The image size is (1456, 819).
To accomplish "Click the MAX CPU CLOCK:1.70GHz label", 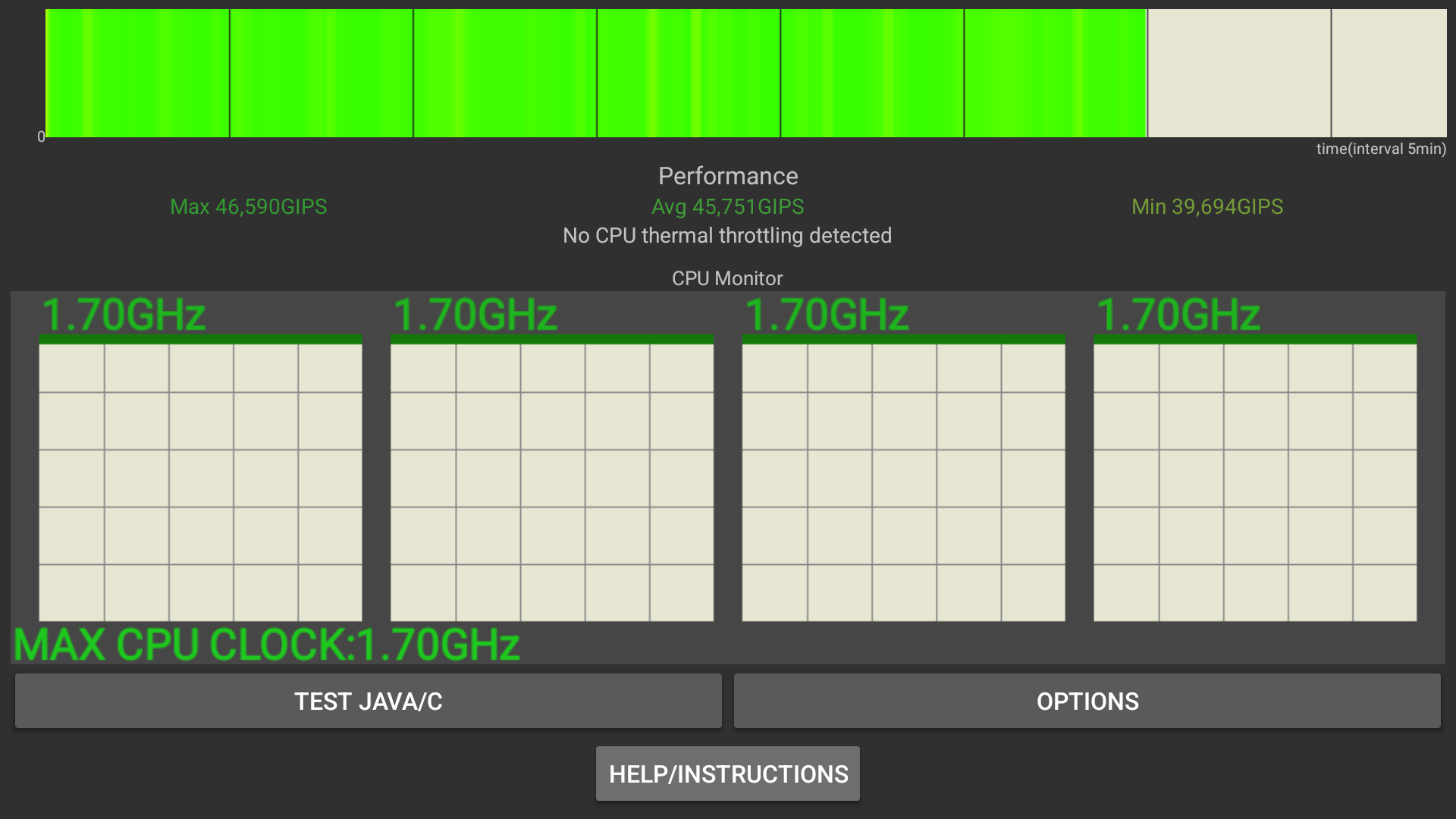I will tap(267, 645).
